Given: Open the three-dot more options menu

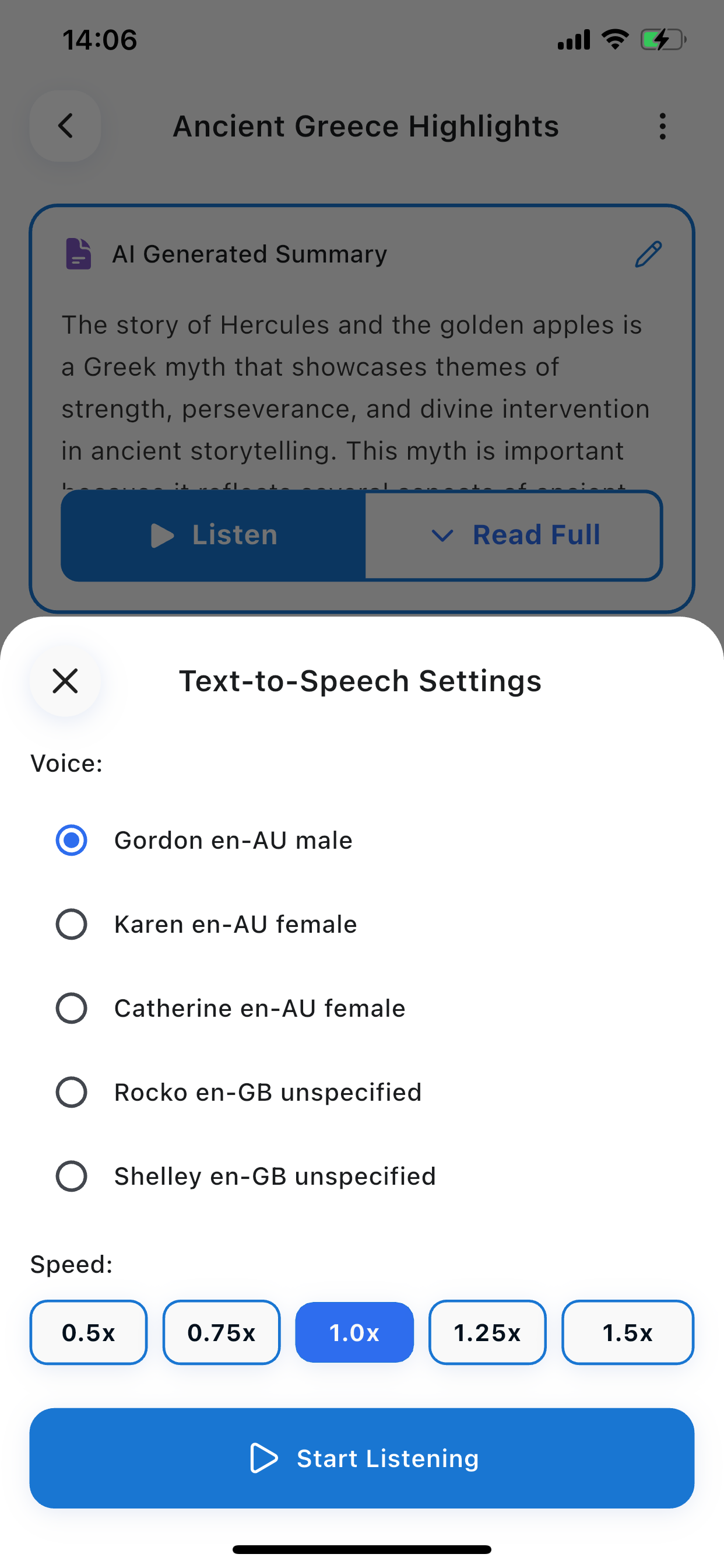Looking at the screenshot, I should click(662, 126).
